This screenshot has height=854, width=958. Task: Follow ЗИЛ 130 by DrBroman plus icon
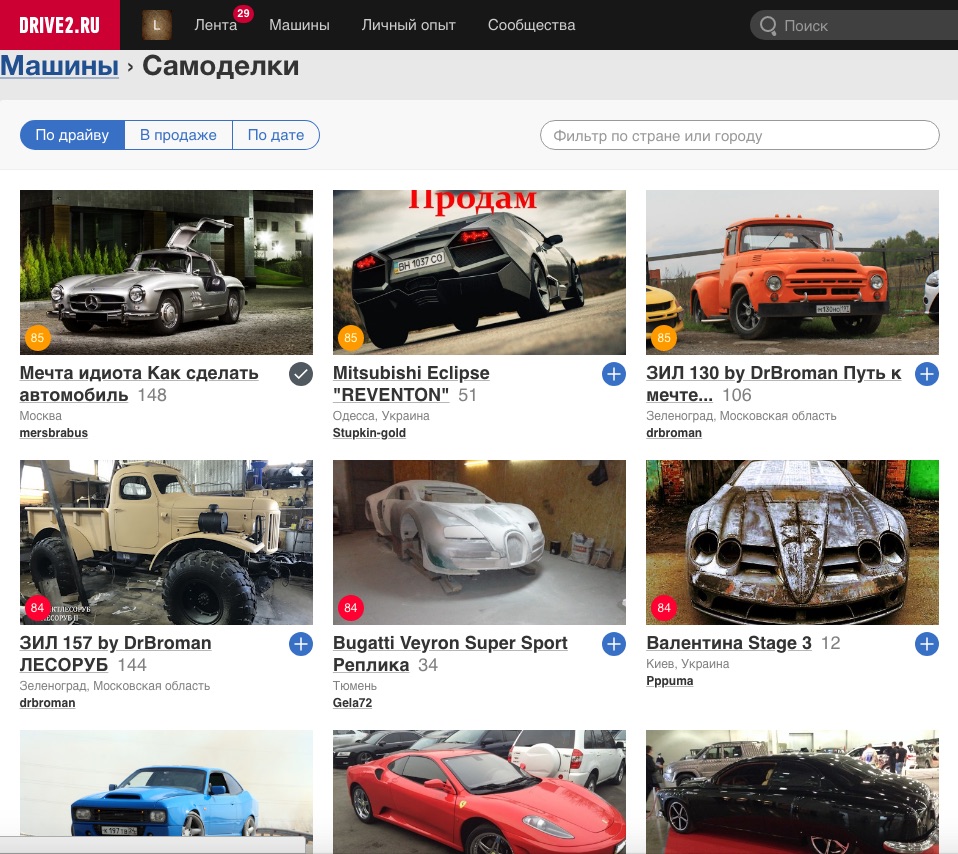pos(927,374)
